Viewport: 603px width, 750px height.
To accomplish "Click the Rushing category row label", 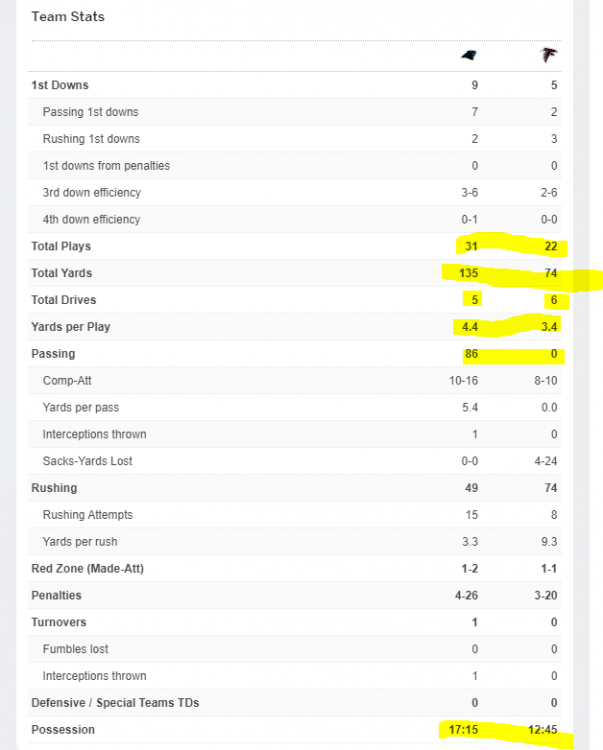I will (54, 488).
